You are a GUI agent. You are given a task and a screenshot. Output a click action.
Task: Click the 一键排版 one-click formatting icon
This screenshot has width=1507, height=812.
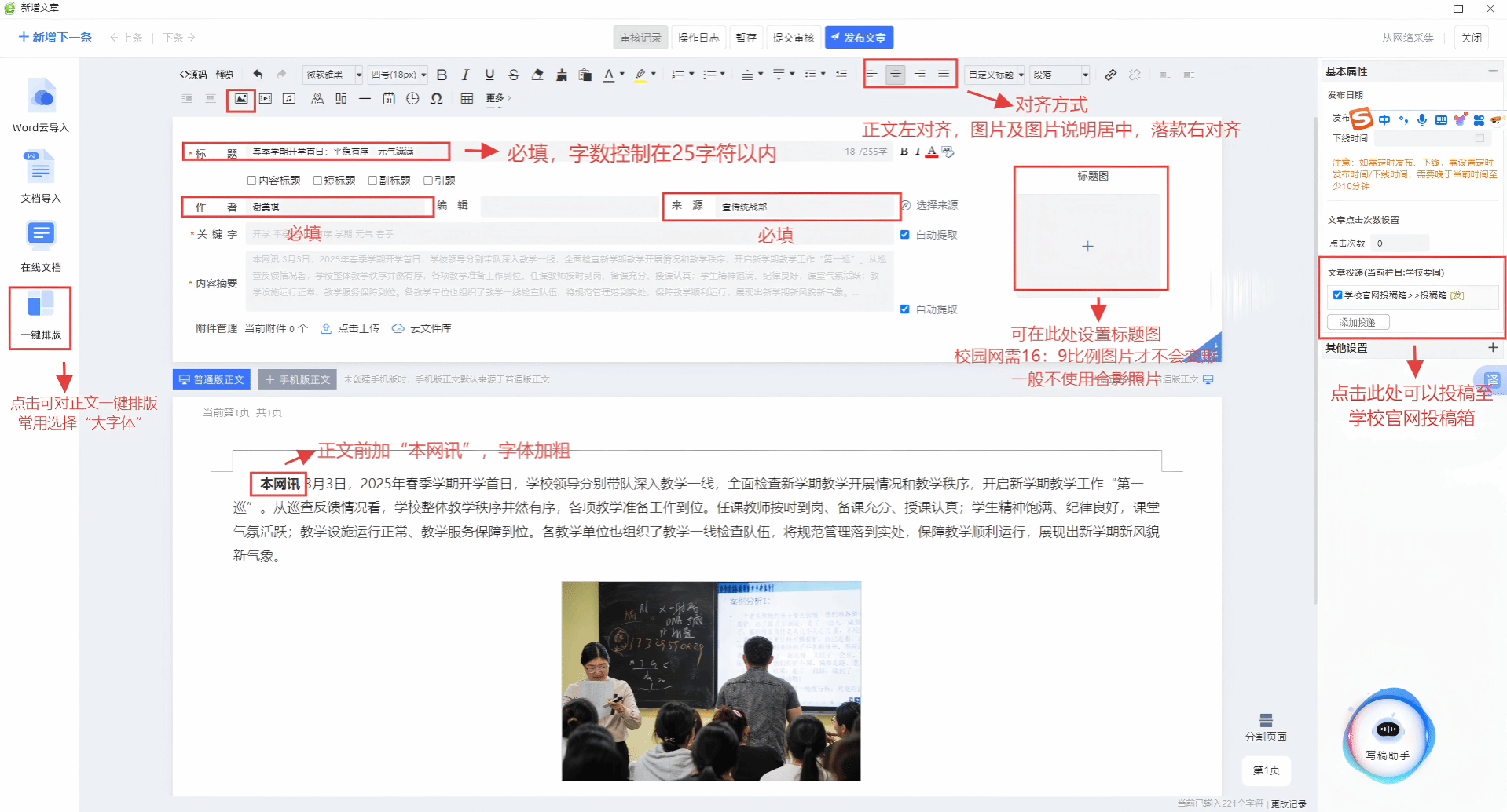[40, 305]
